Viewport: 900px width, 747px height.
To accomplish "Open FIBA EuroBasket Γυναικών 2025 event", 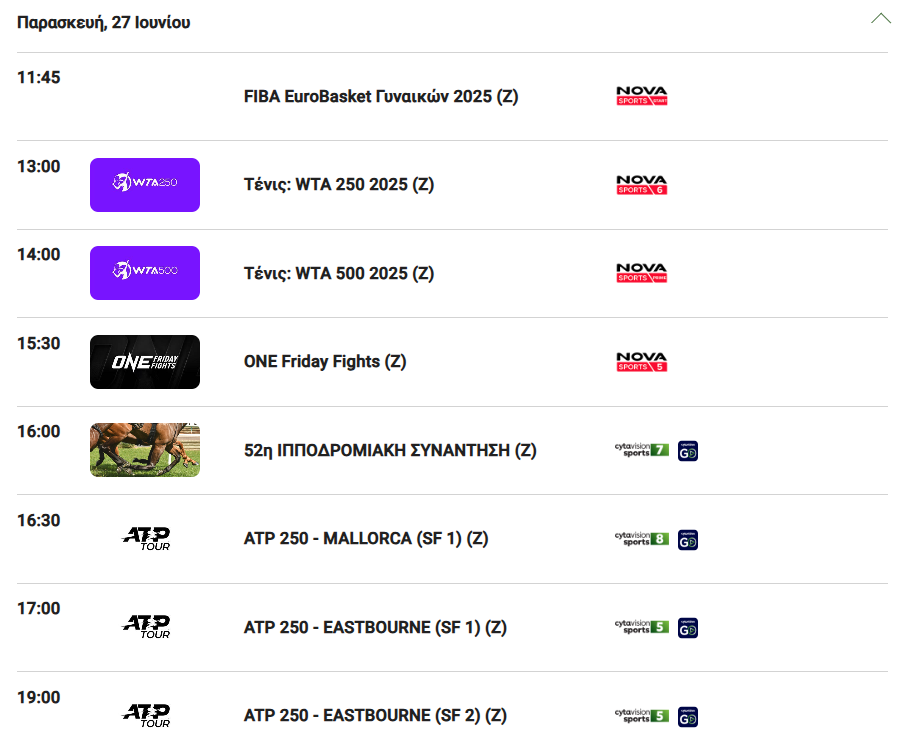I will click(381, 96).
